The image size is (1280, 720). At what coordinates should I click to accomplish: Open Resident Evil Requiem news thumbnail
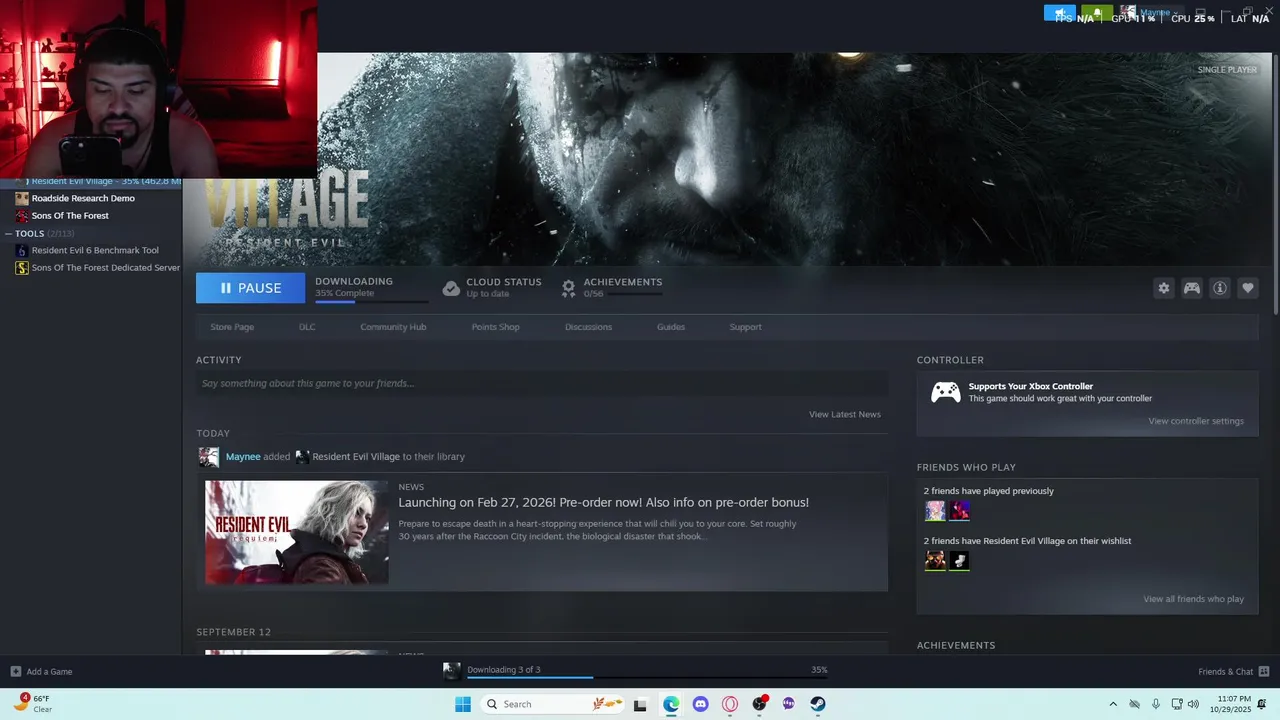(x=297, y=532)
